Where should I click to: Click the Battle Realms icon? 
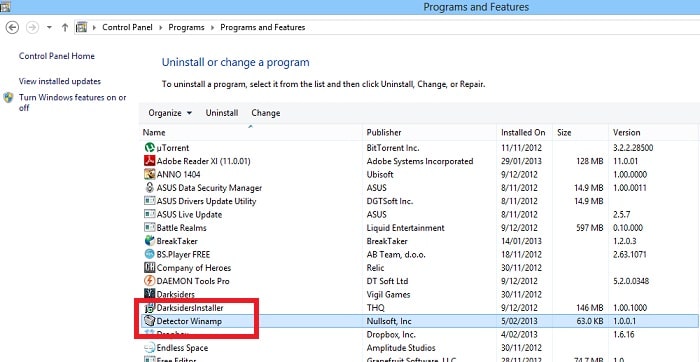click(150, 228)
